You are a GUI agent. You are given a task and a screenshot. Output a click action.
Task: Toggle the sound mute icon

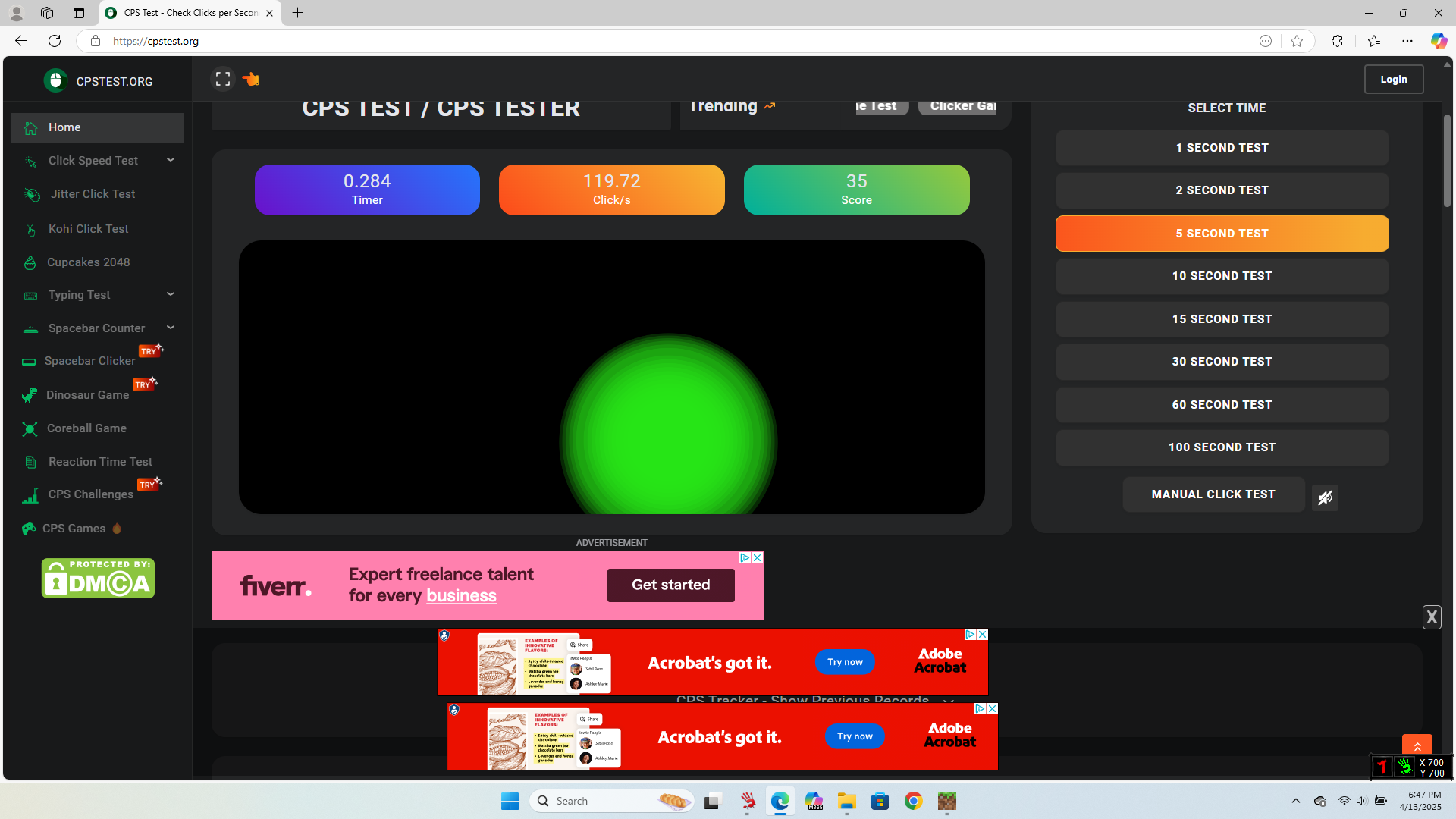[x=1325, y=497]
